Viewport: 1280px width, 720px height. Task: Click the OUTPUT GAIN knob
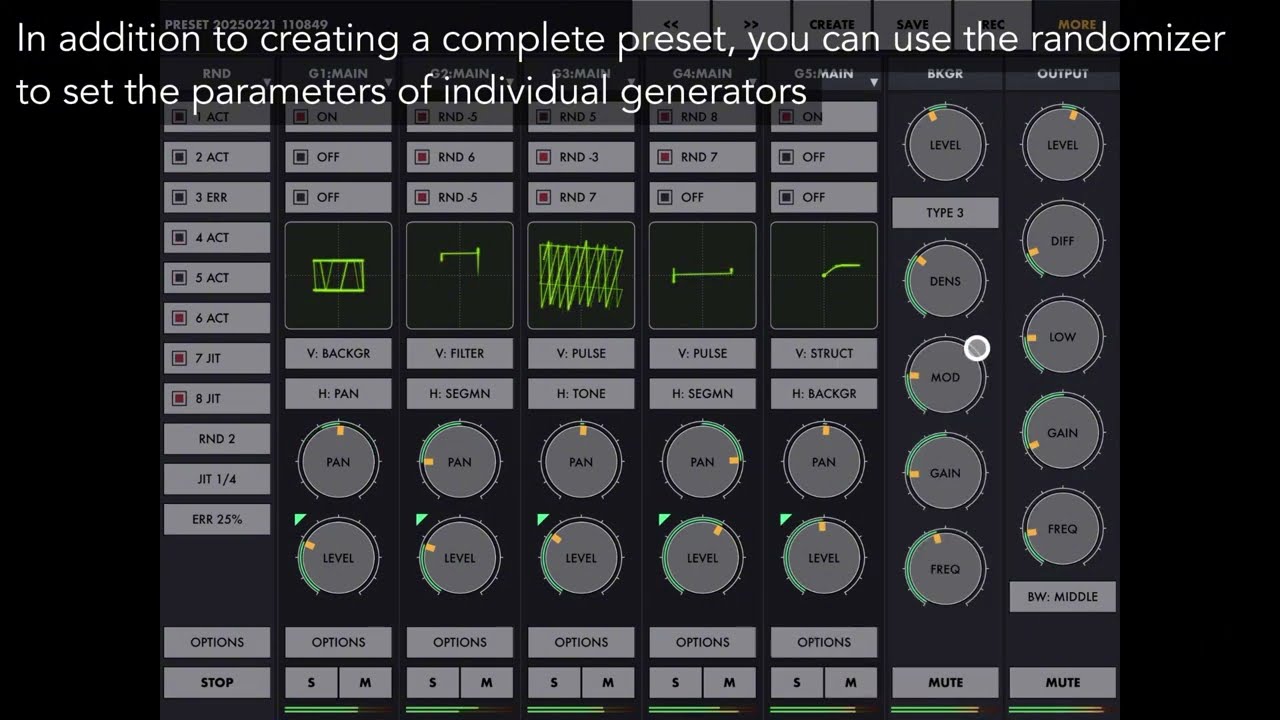point(1062,433)
